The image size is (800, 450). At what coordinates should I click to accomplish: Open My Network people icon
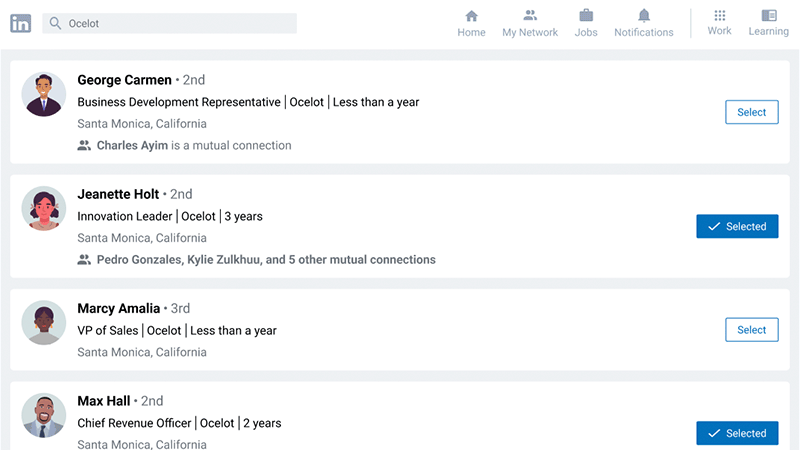click(x=530, y=15)
